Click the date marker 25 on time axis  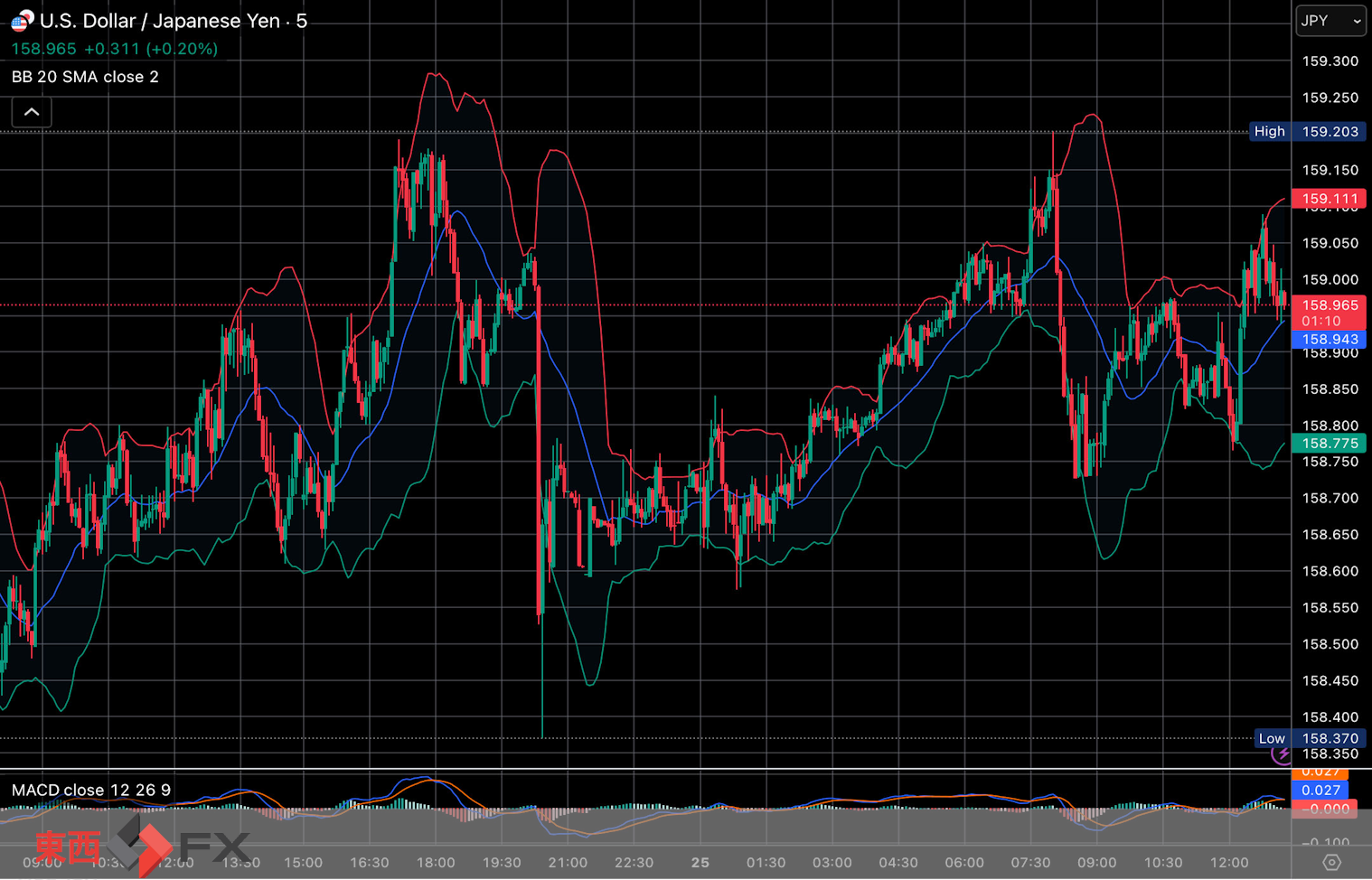point(700,863)
